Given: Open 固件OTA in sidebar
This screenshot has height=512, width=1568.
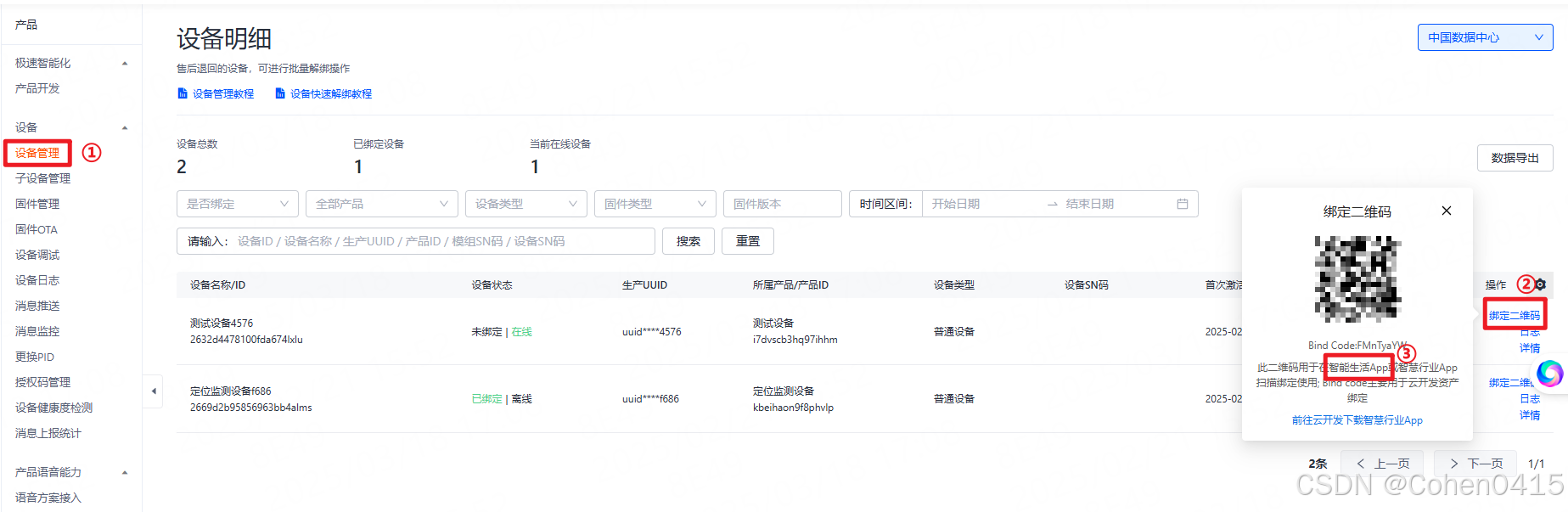Looking at the screenshot, I should tap(37, 229).
